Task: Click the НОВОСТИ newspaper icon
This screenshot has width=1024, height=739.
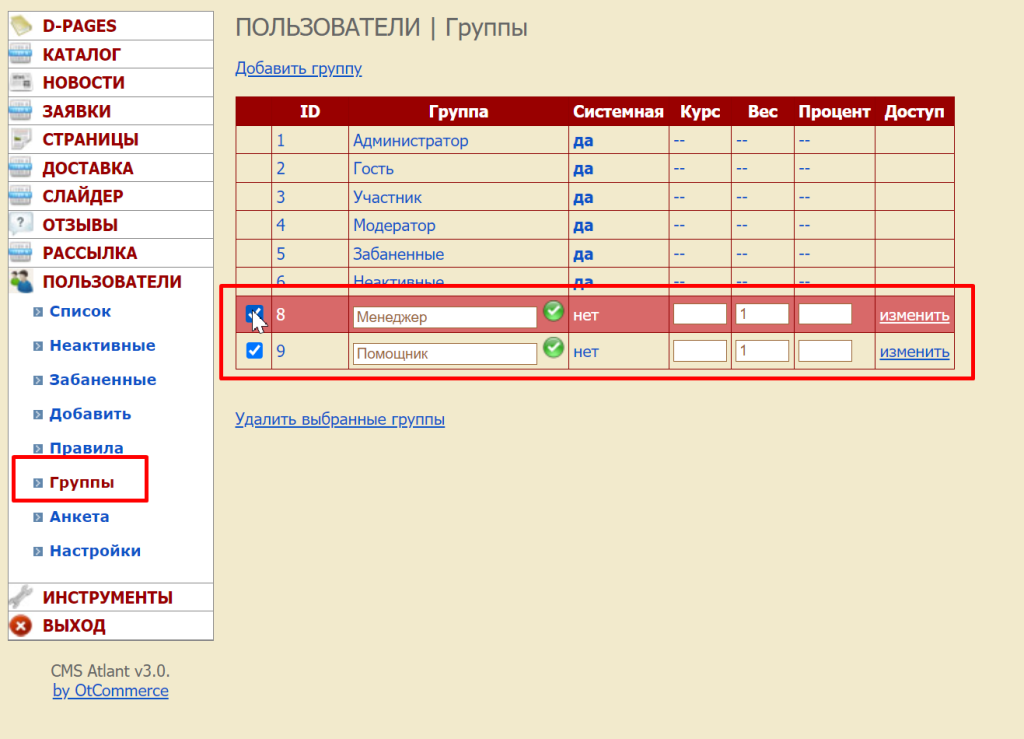Action: 21,82
